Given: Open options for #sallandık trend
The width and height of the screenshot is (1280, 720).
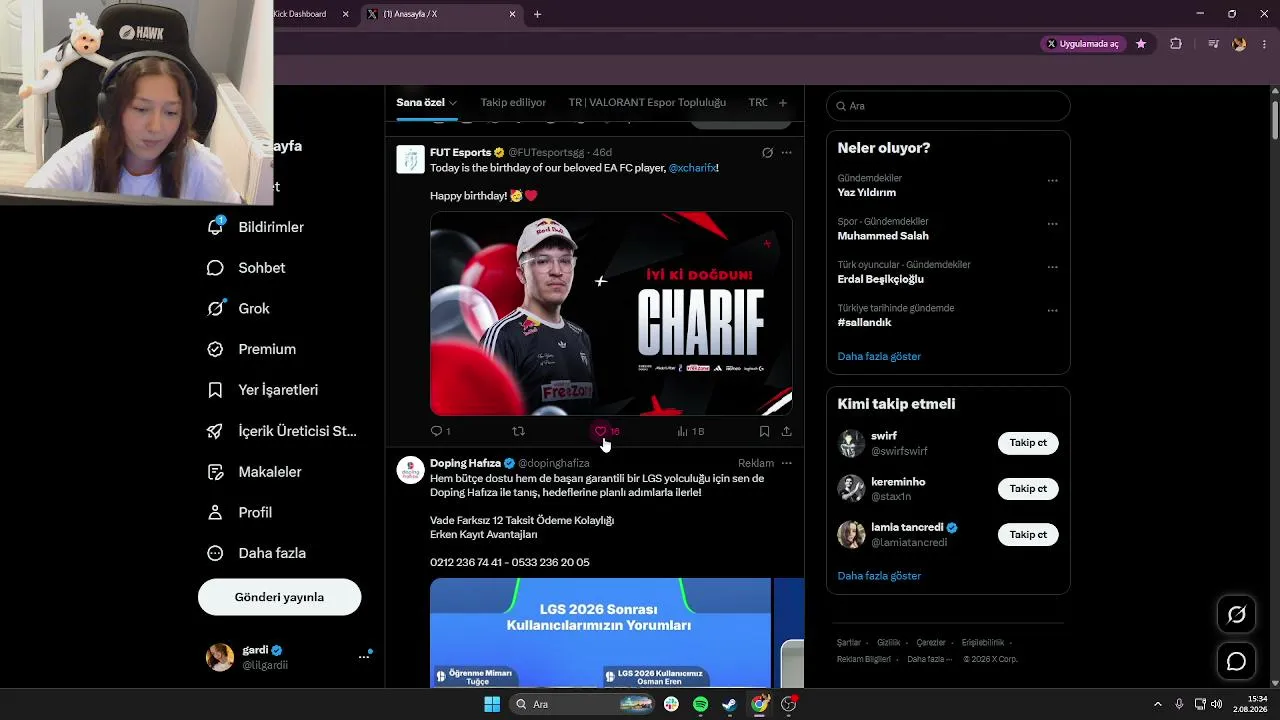Looking at the screenshot, I should click(1052, 311).
